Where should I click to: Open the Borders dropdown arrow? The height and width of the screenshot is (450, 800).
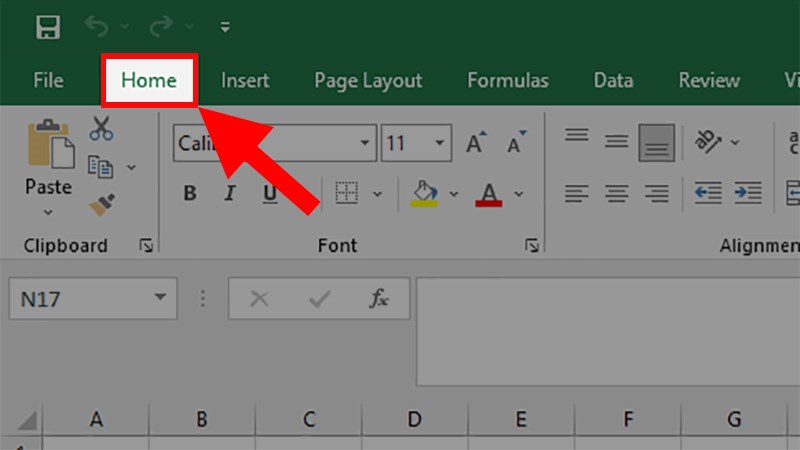click(x=377, y=194)
